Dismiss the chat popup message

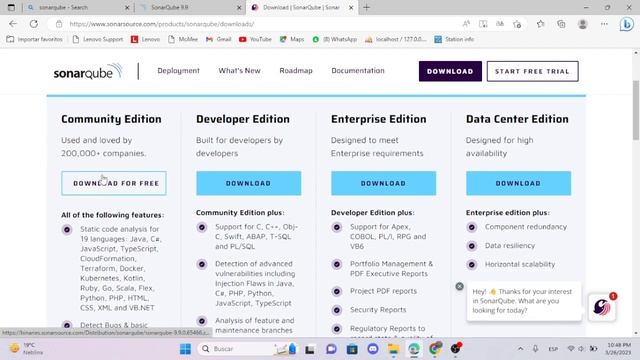tap(459, 286)
